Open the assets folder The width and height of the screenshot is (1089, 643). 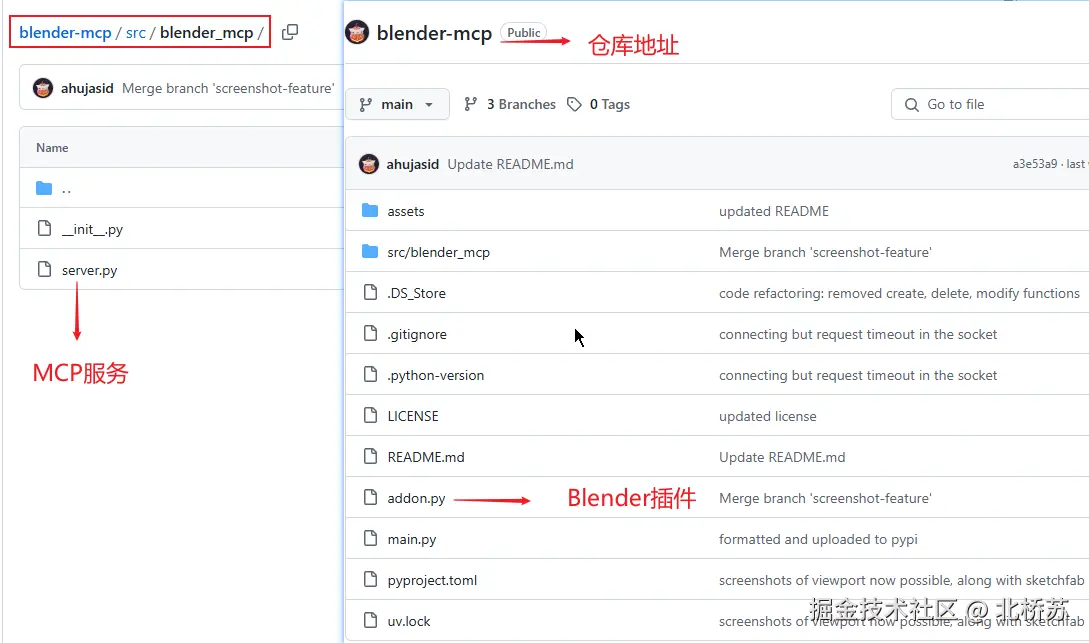pos(406,211)
